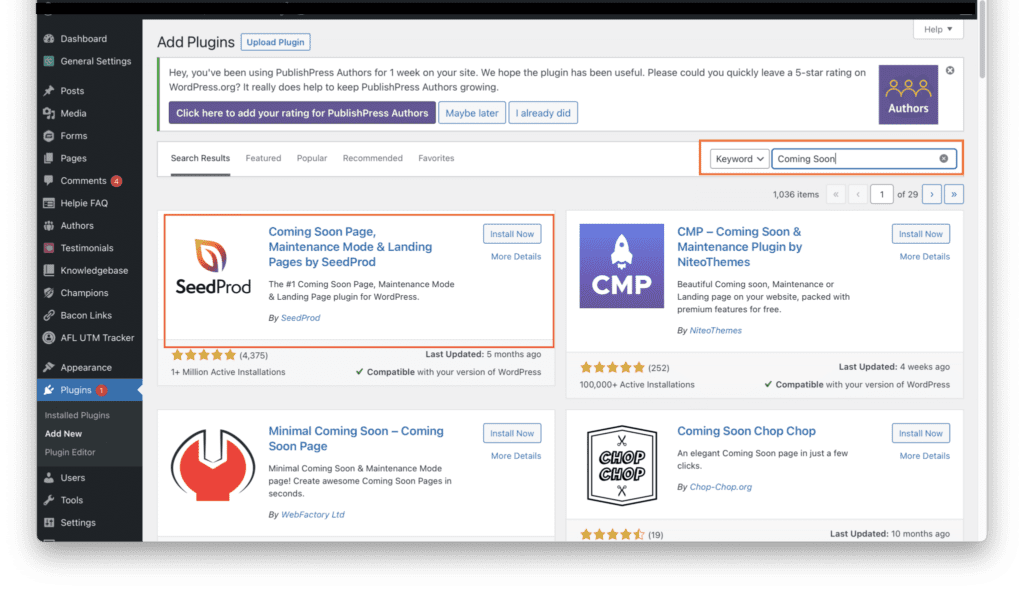Click the Appearance paintbrush icon
Image resolution: width=1024 pixels, height=589 pixels.
pos(49,367)
